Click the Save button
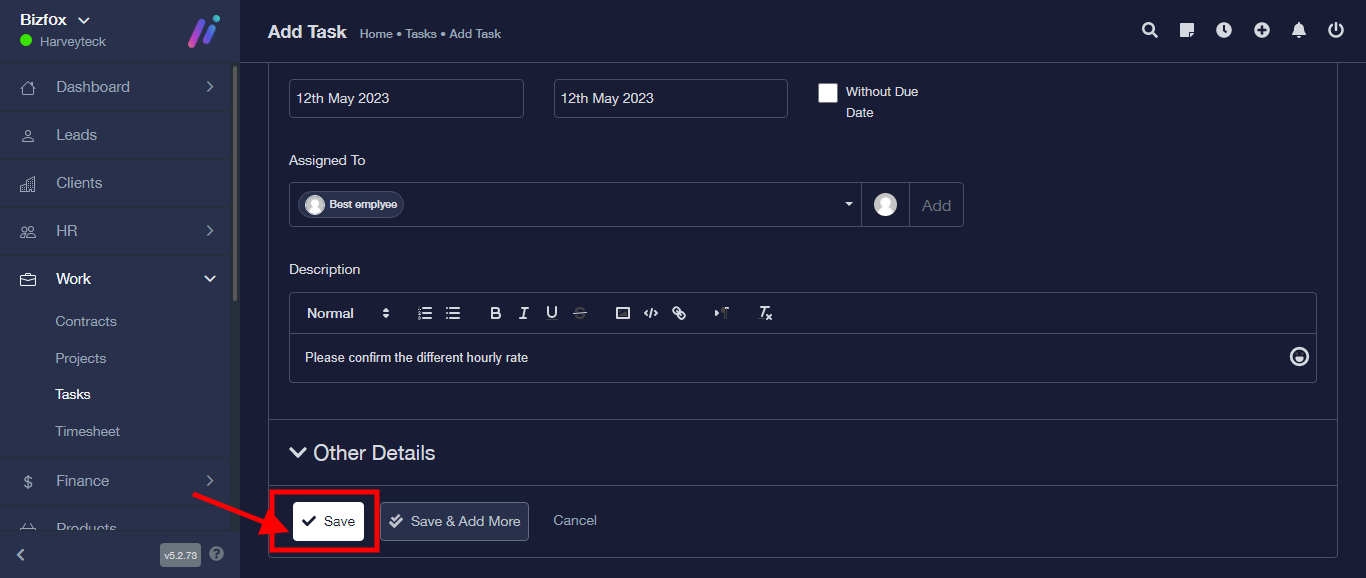 (x=328, y=521)
